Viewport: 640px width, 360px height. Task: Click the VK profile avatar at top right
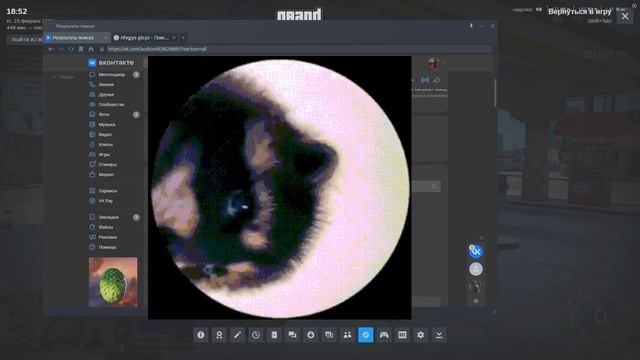click(433, 63)
